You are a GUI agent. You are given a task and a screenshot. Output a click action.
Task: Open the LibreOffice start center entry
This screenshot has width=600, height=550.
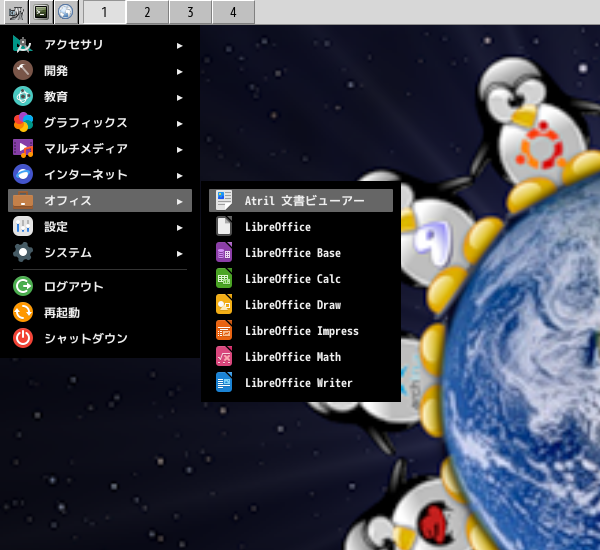(277, 227)
